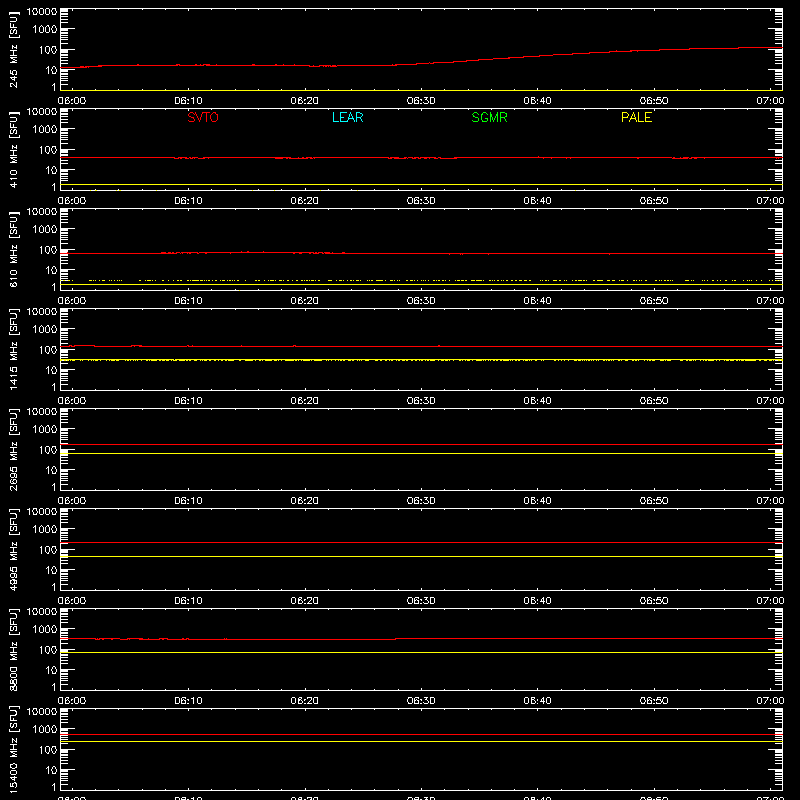The height and width of the screenshot is (800, 800).
Task: Select the 4995 MHz [SFU] axis title
Action: 13,550
